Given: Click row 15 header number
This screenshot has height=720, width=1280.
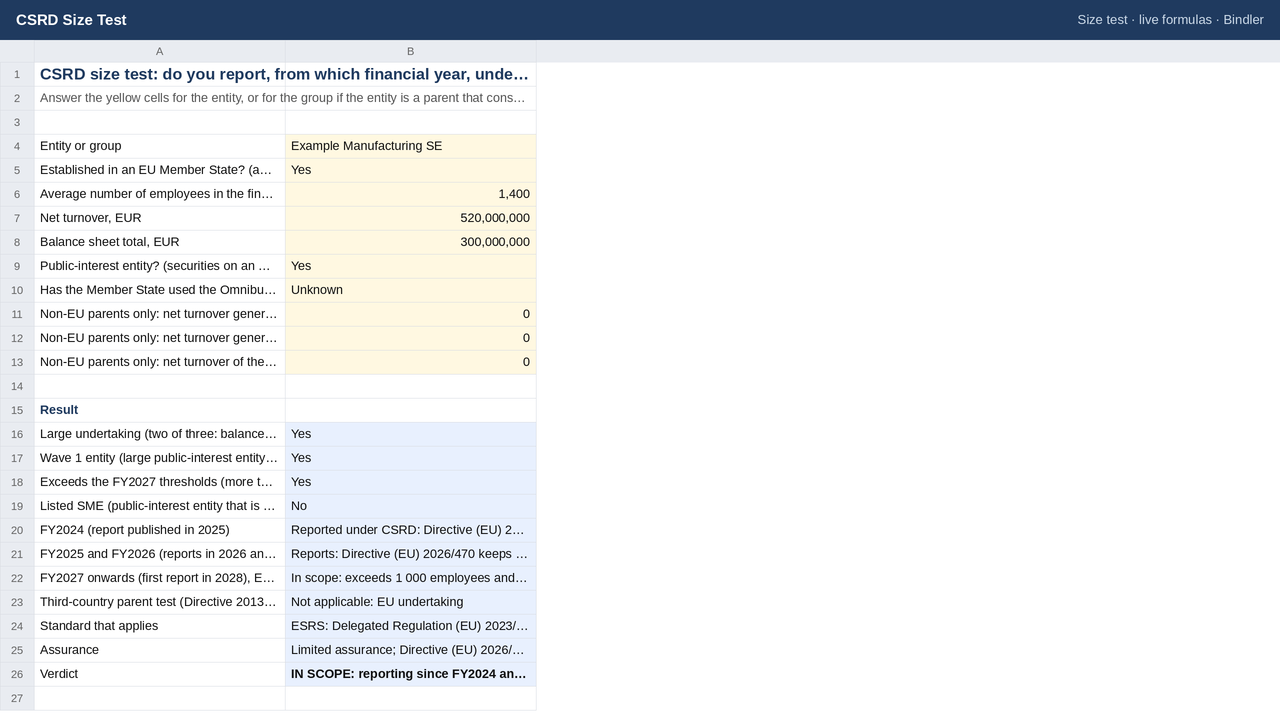Looking at the screenshot, I should (x=17, y=410).
